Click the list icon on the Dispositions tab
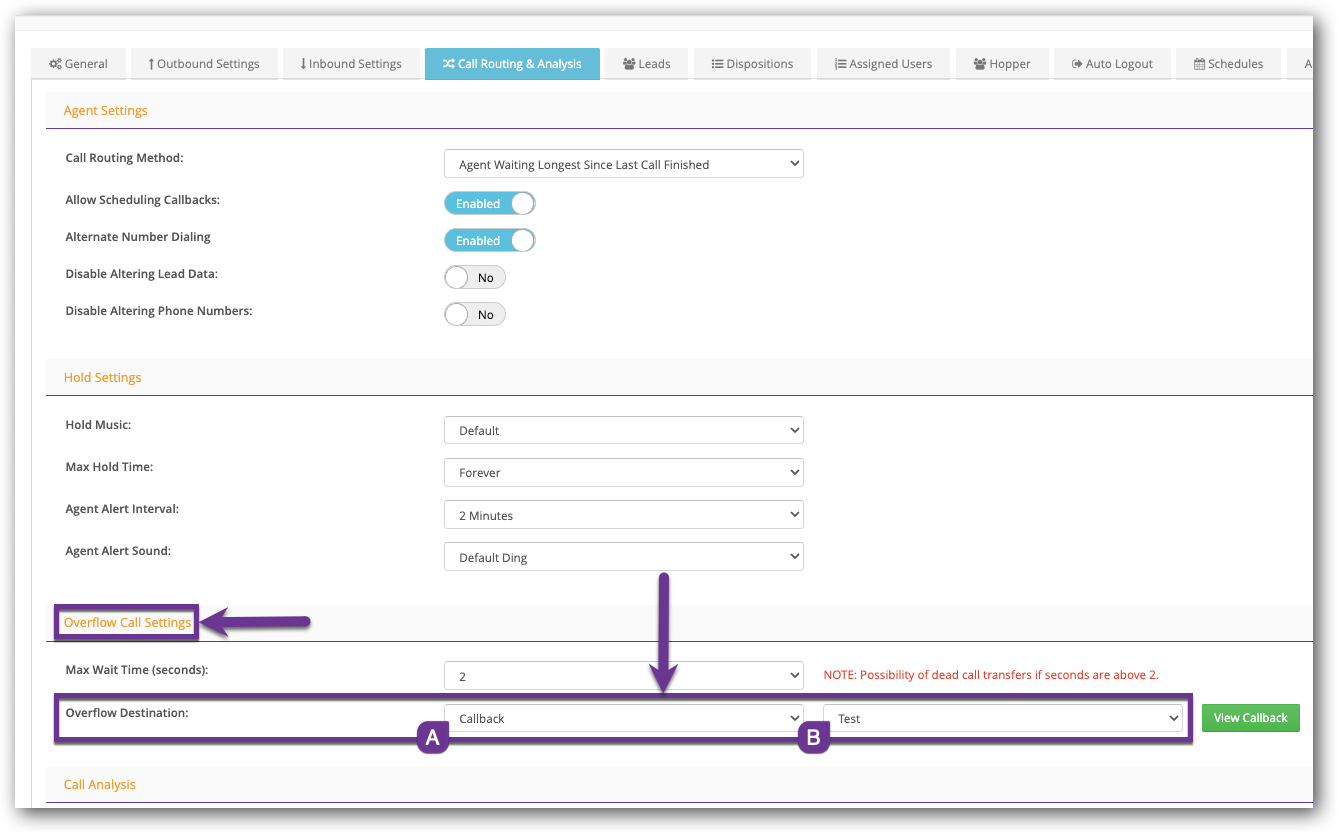The height and width of the screenshot is (833, 1338). click(717, 64)
